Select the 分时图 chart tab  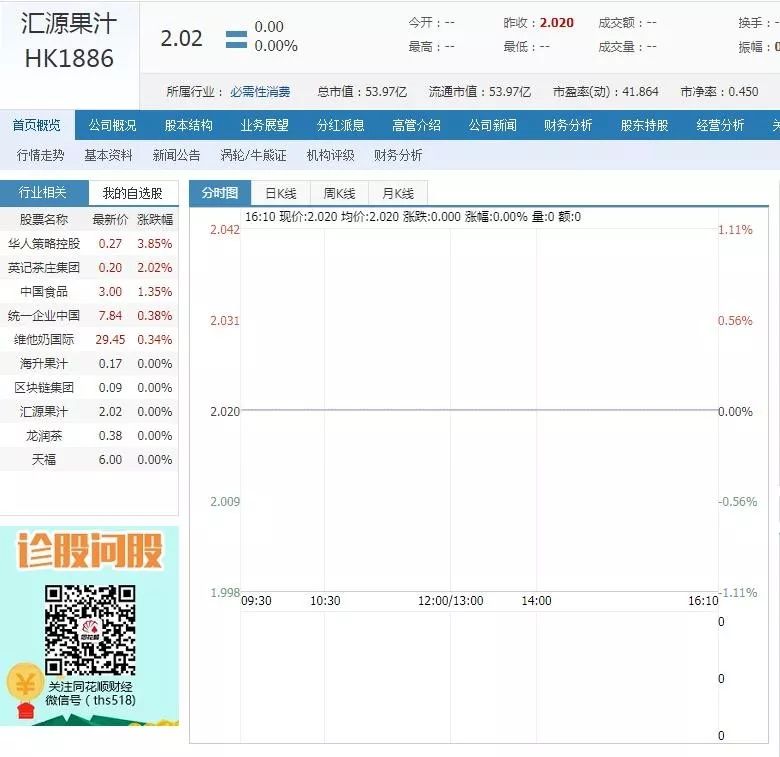click(219, 193)
